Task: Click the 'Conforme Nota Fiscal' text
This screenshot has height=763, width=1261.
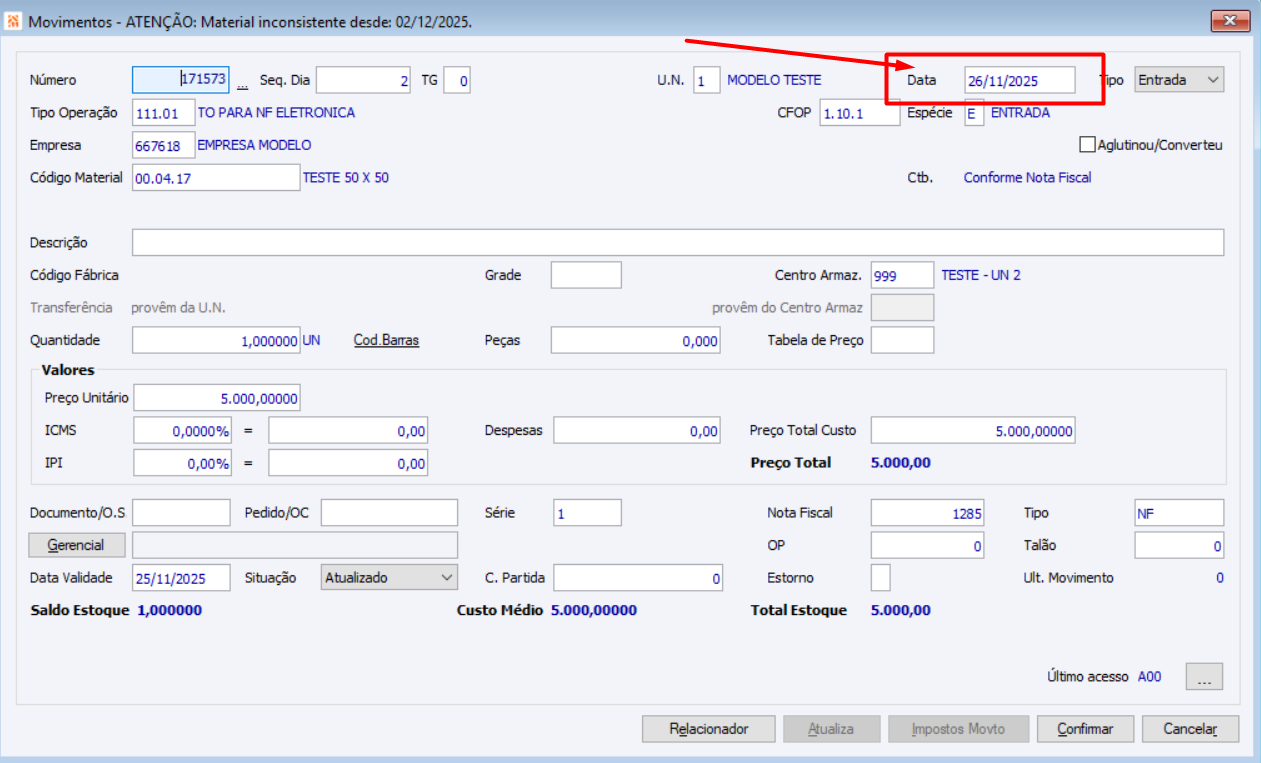Action: (1028, 177)
